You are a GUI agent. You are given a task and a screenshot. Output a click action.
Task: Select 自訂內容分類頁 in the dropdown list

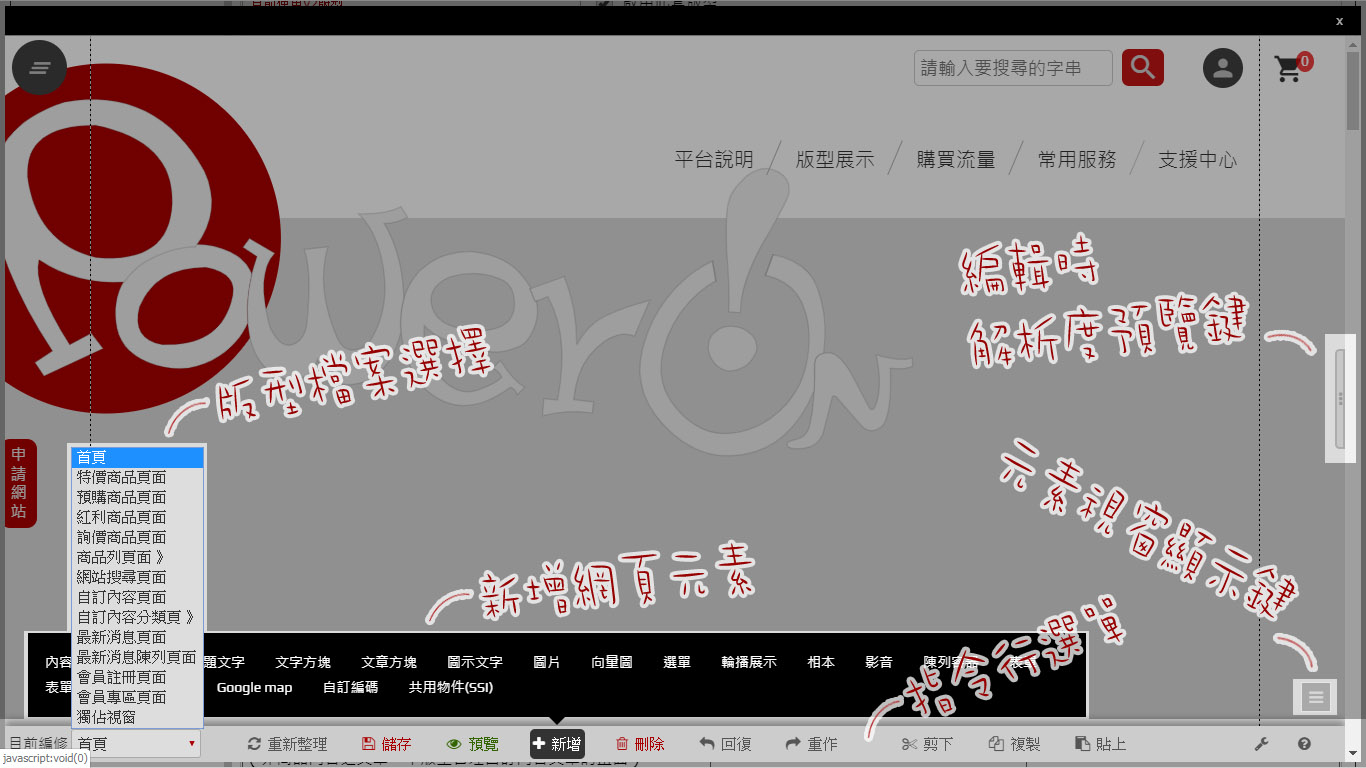coord(138,617)
